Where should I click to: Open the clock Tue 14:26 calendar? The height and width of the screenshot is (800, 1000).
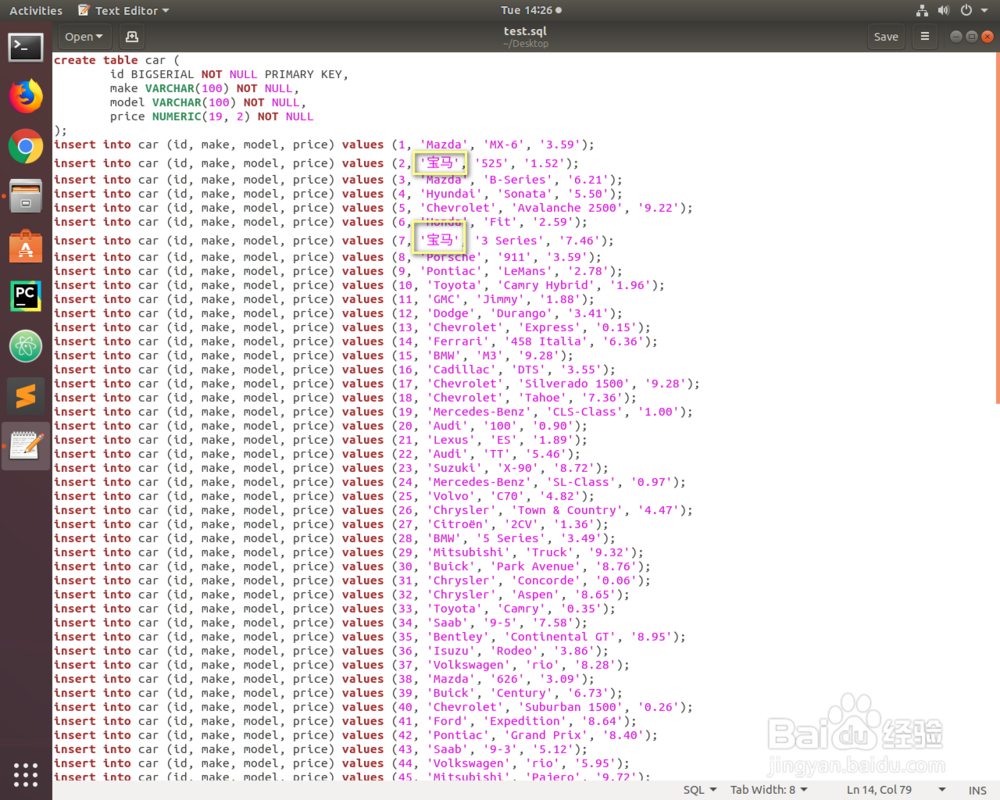pos(531,10)
